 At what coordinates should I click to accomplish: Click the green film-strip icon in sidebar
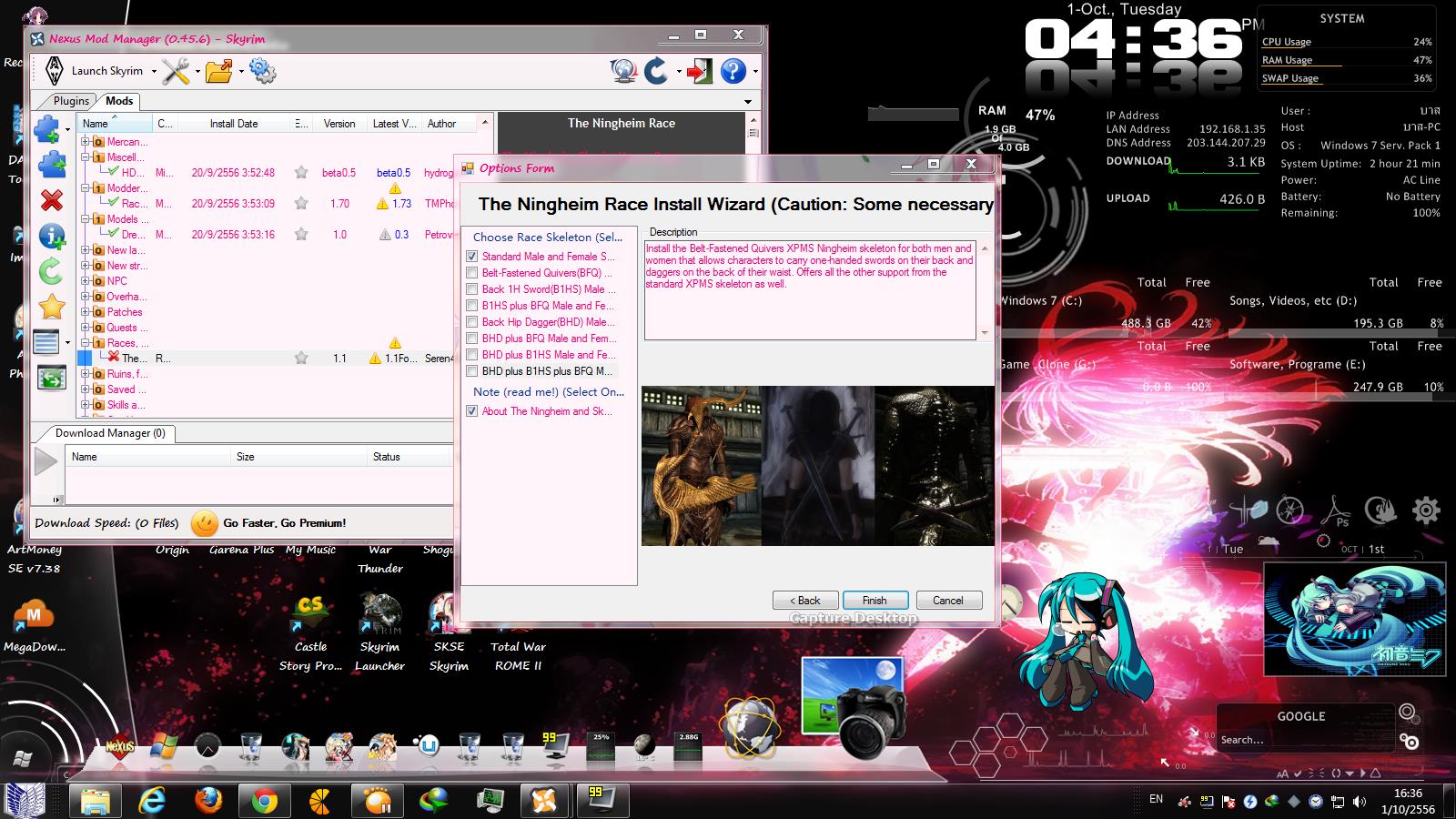52,378
